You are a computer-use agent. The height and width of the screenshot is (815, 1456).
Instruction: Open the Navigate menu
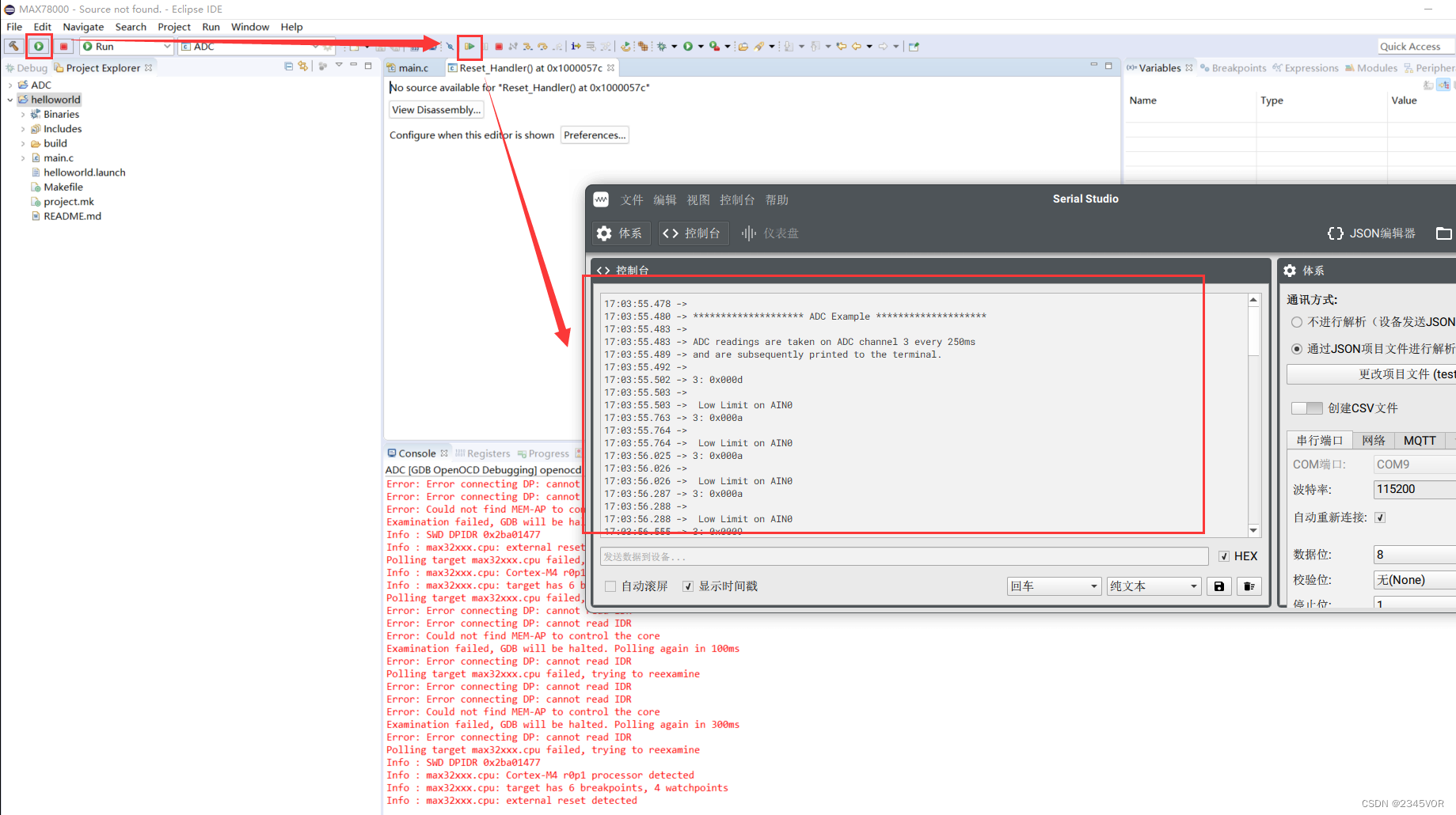[x=83, y=27]
